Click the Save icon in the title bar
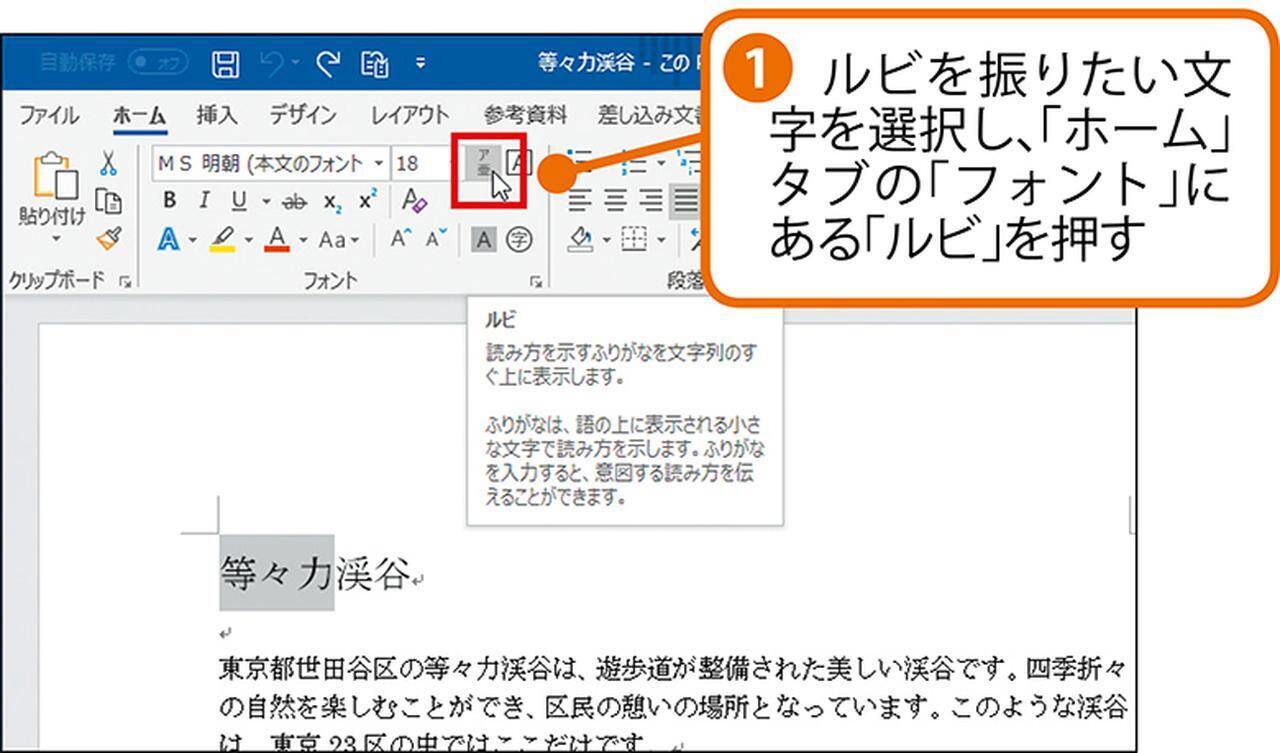The image size is (1280, 753). point(225,65)
